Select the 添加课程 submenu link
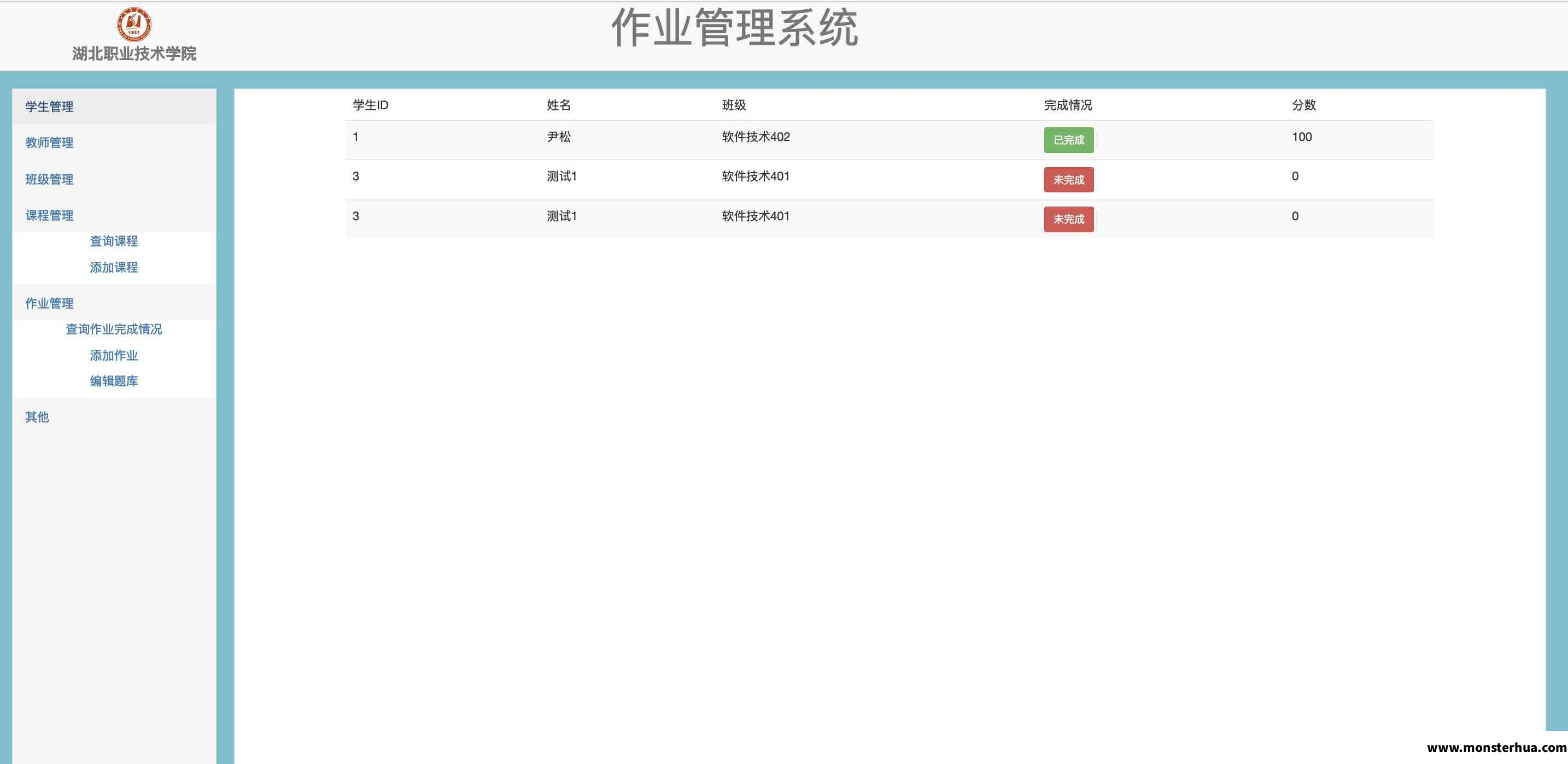This screenshot has width=1568, height=764. click(114, 267)
